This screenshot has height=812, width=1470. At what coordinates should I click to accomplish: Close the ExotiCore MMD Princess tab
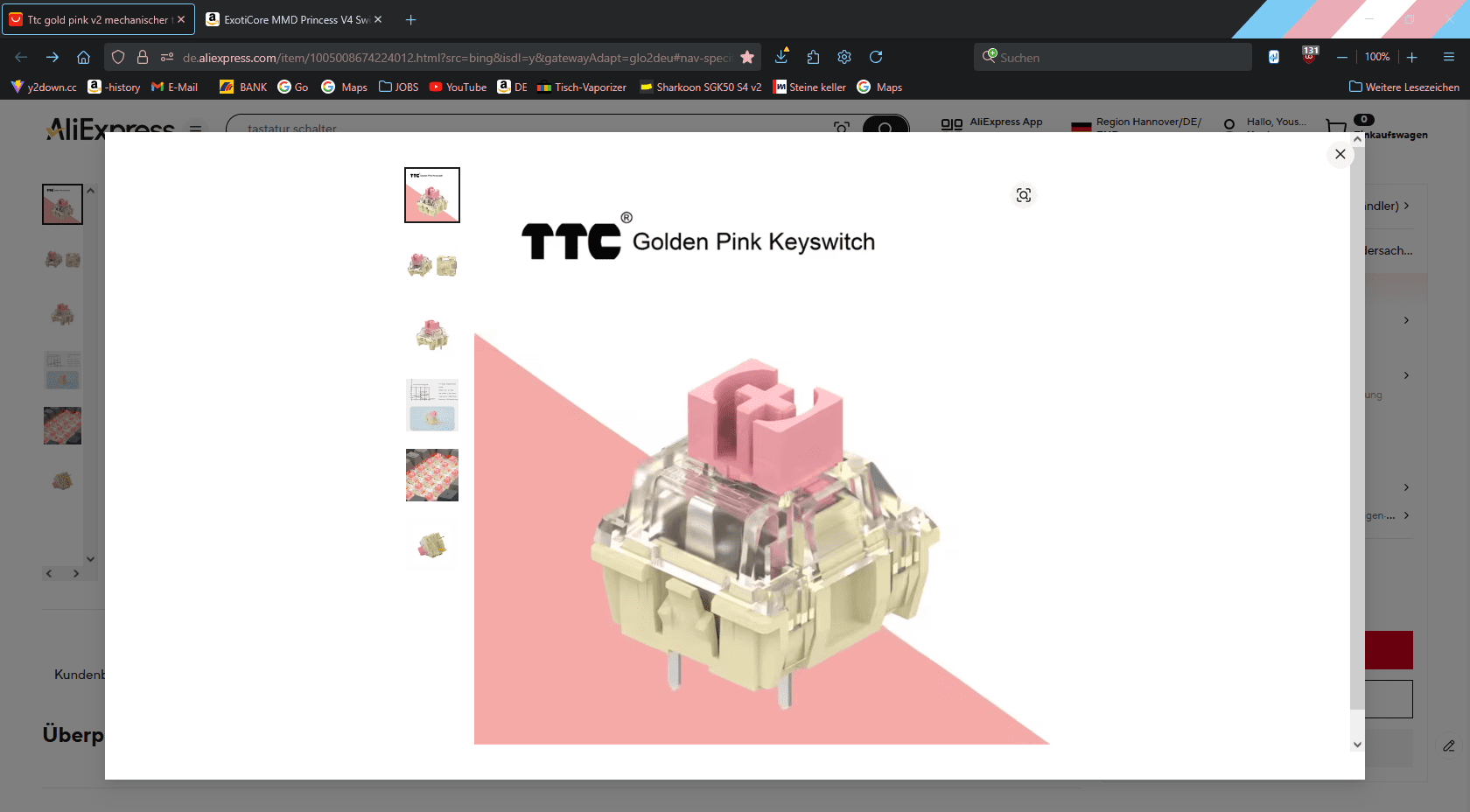(378, 19)
